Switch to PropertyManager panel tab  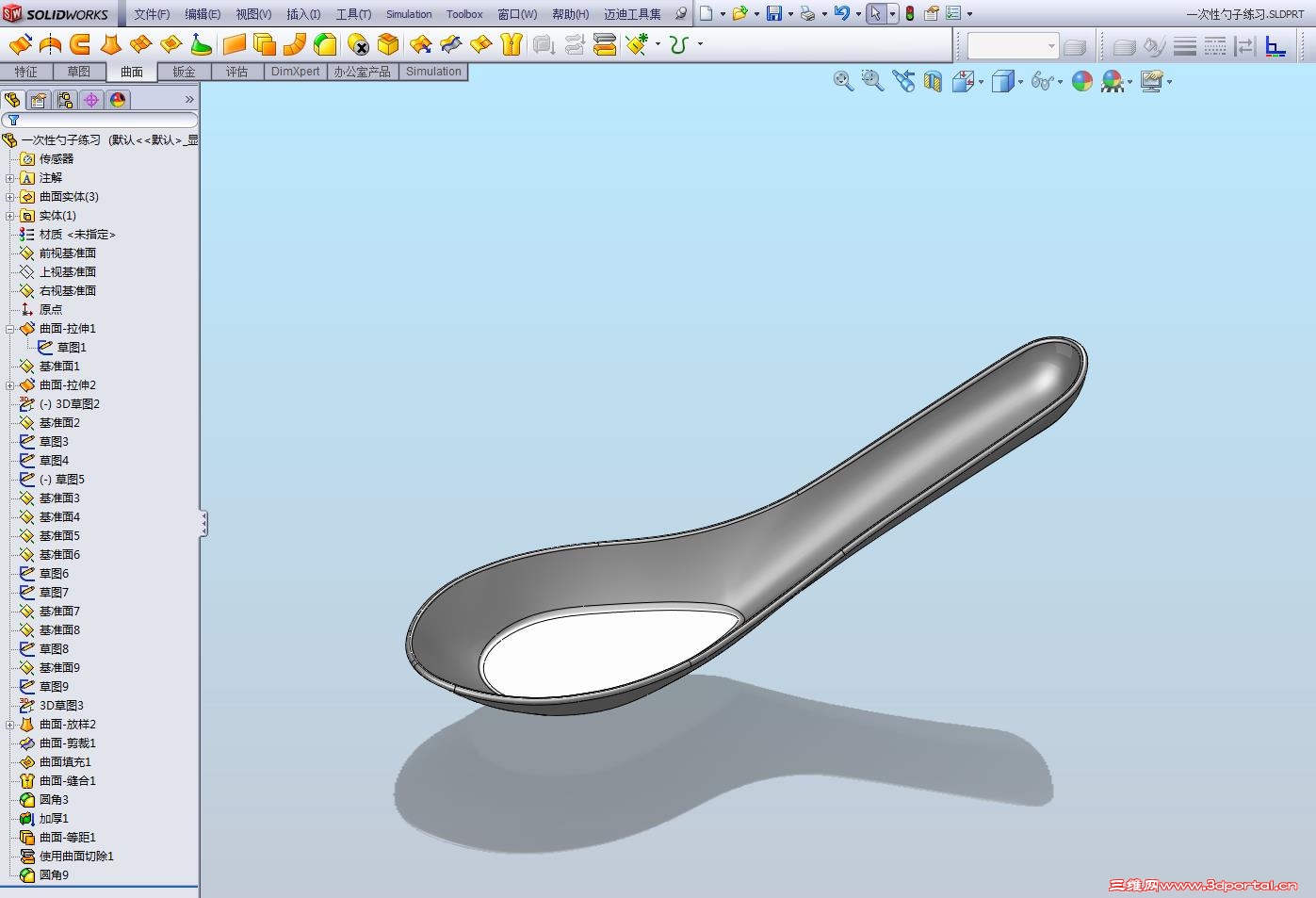click(39, 100)
